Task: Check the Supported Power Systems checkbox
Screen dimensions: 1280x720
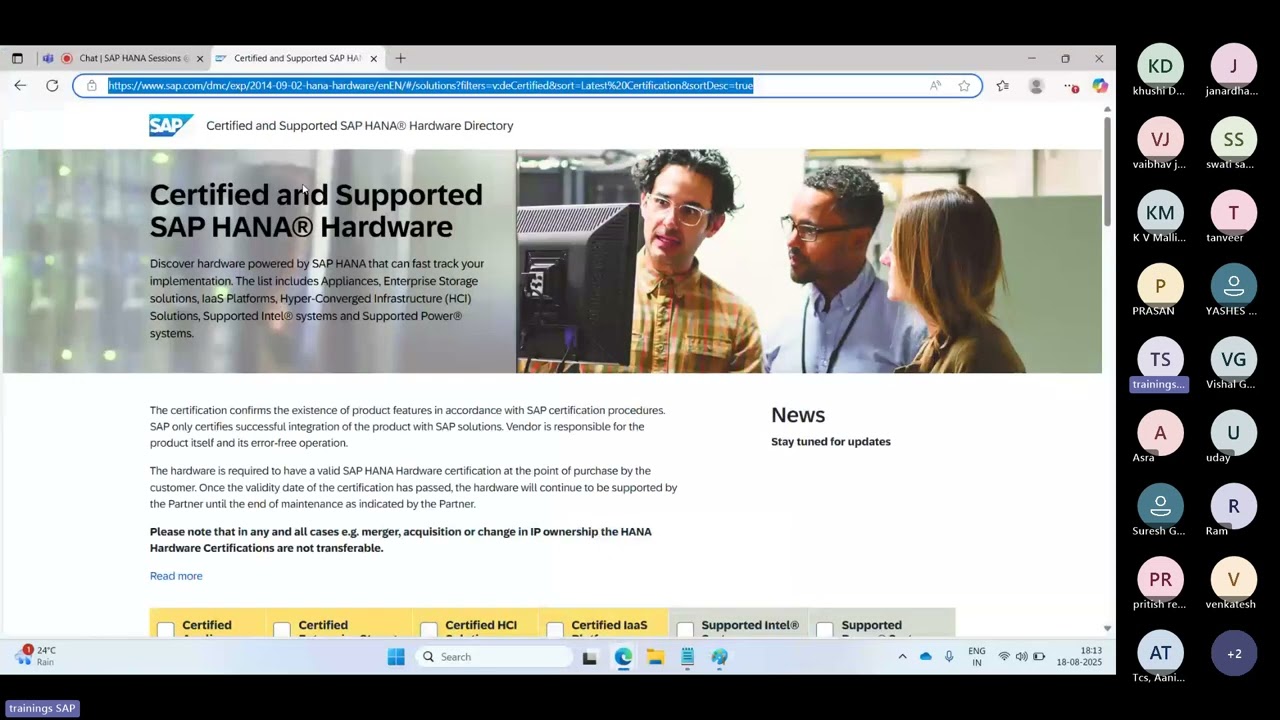Action: [x=825, y=629]
